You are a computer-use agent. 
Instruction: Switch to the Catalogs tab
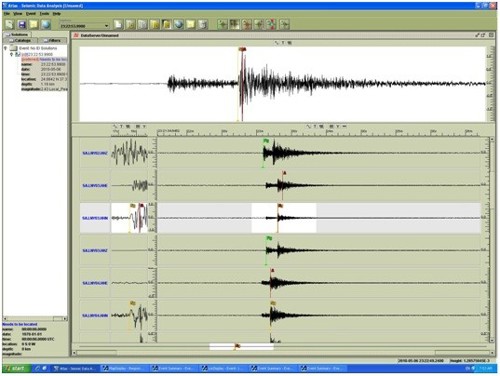(x=20, y=40)
